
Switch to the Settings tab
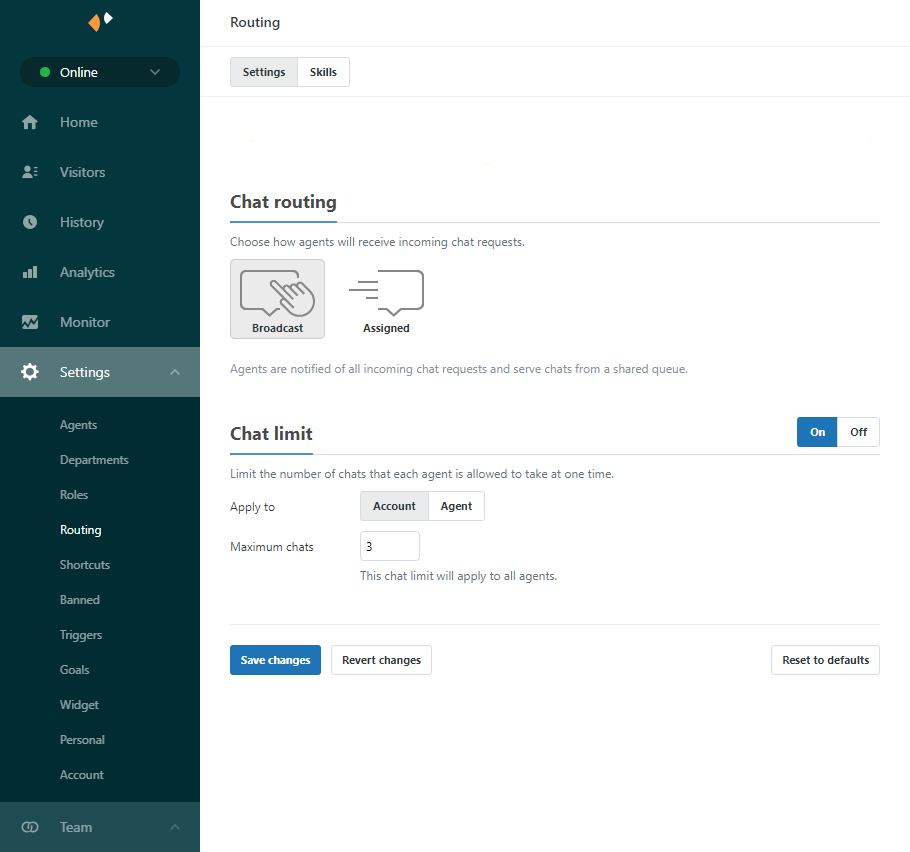point(264,72)
